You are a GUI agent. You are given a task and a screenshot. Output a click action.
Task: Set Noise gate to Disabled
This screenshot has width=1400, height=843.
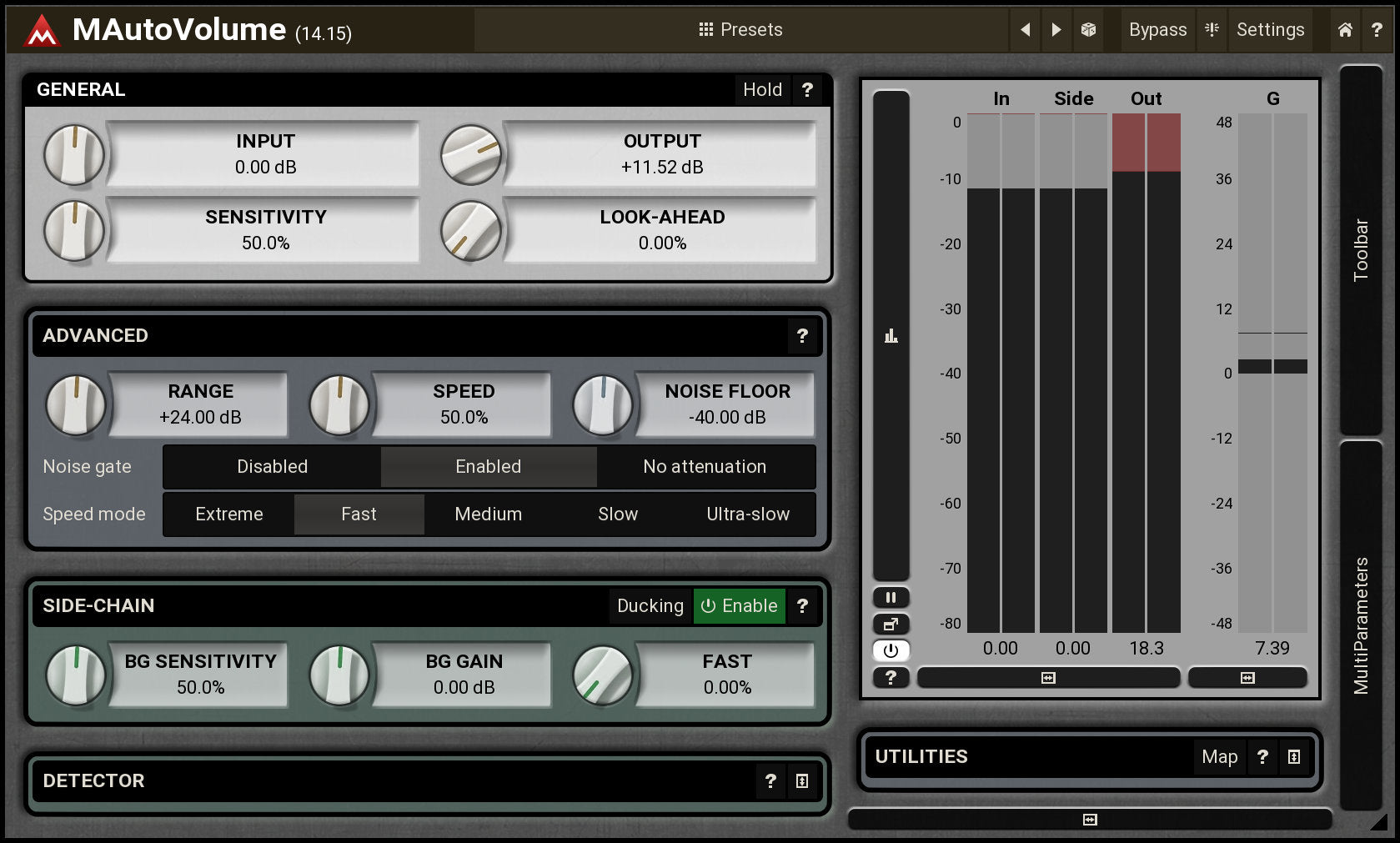click(x=272, y=467)
